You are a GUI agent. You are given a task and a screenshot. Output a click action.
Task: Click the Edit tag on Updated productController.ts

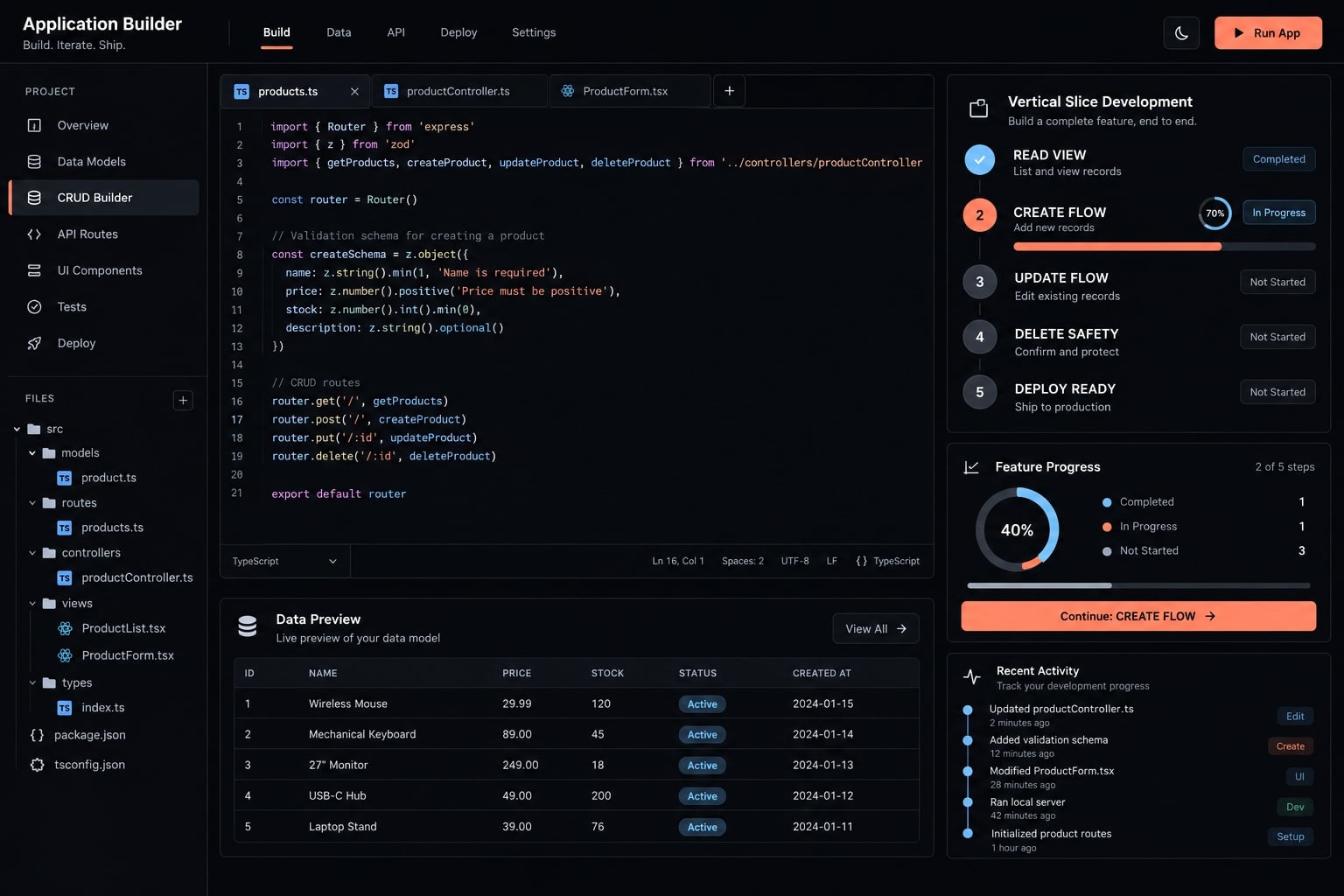[1295, 717]
